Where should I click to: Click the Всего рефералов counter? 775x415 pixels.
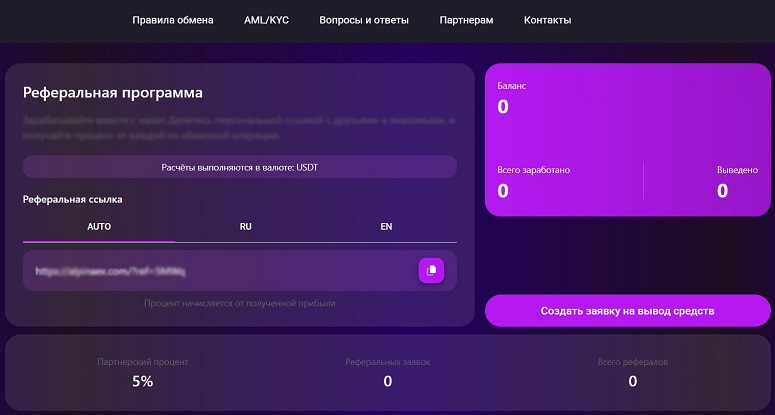click(x=633, y=381)
